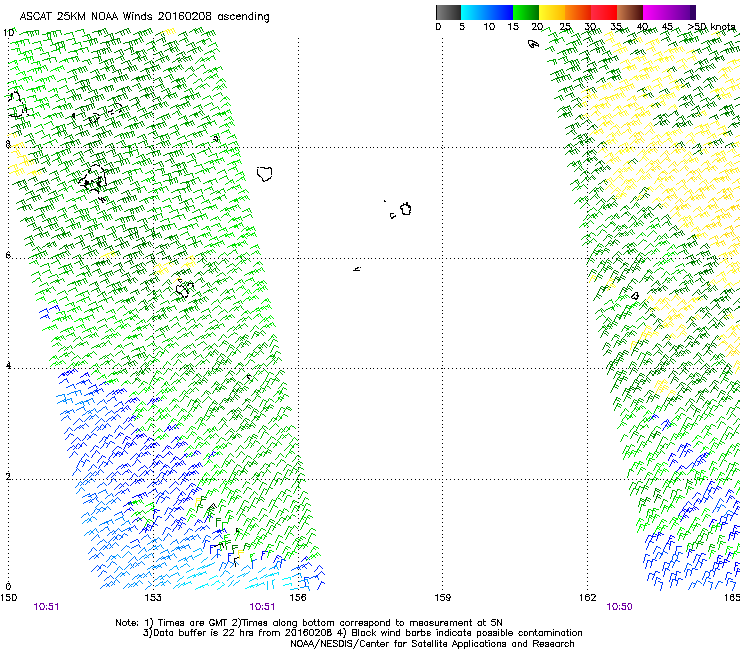The height and width of the screenshot is (650, 740).
Task: Click the atoll outline west of 153E below 8N
Action: tap(93, 179)
